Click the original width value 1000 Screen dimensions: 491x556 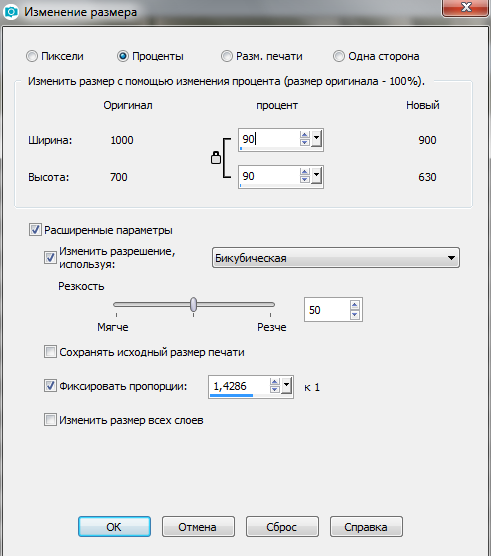pos(122,140)
